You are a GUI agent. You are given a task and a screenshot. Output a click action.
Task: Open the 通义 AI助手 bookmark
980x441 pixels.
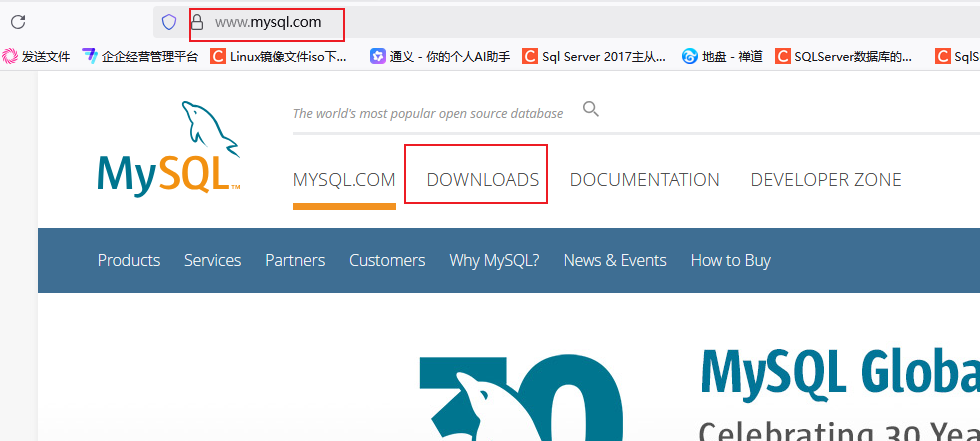pos(440,57)
